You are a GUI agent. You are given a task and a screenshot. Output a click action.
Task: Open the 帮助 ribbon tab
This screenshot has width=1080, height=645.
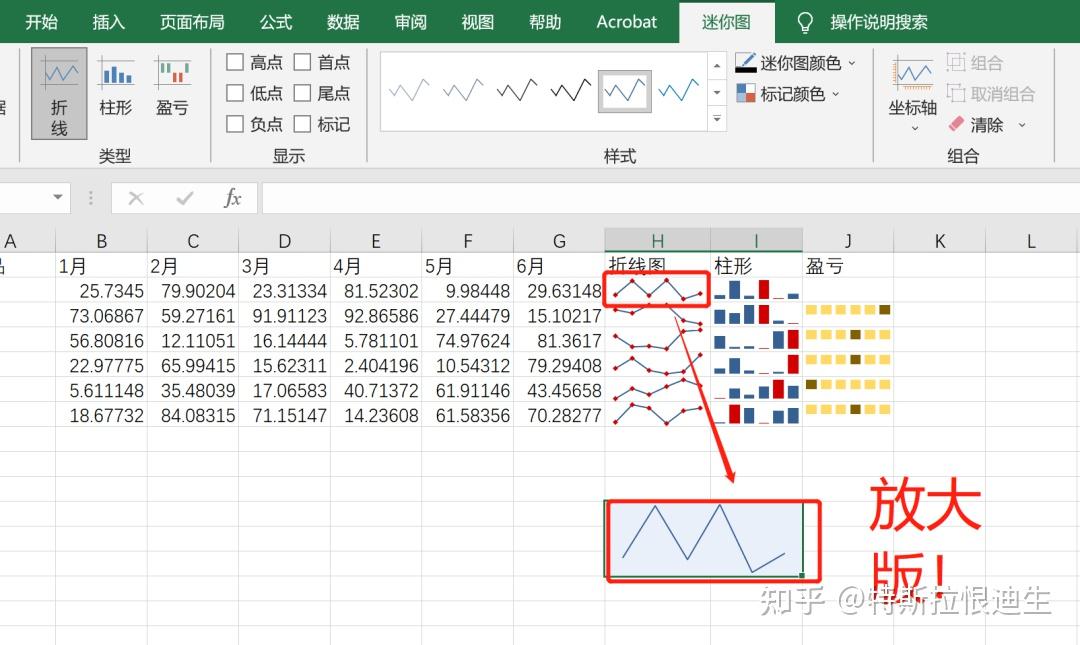click(x=545, y=22)
